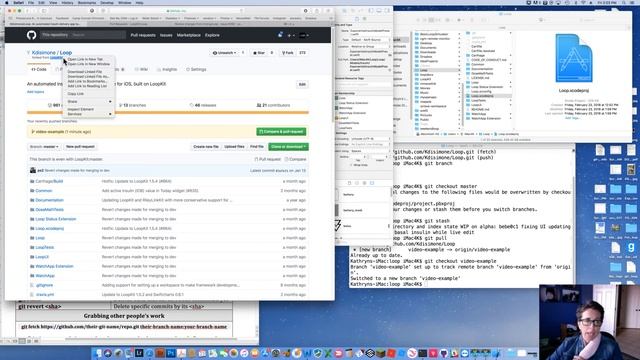The width and height of the screenshot is (640, 360).
Task: Click Find file button
Action: pyautogui.click(x=257, y=147)
